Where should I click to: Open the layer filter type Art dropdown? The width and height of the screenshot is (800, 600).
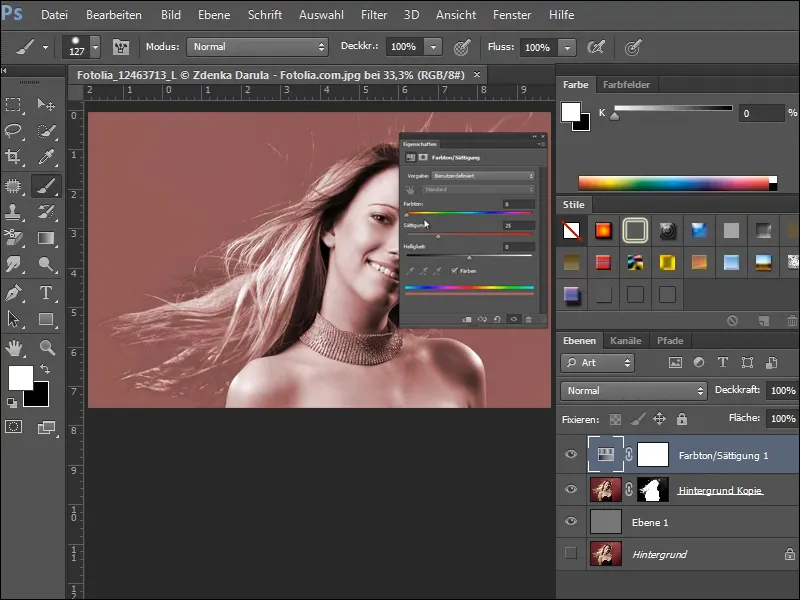[x=597, y=363]
